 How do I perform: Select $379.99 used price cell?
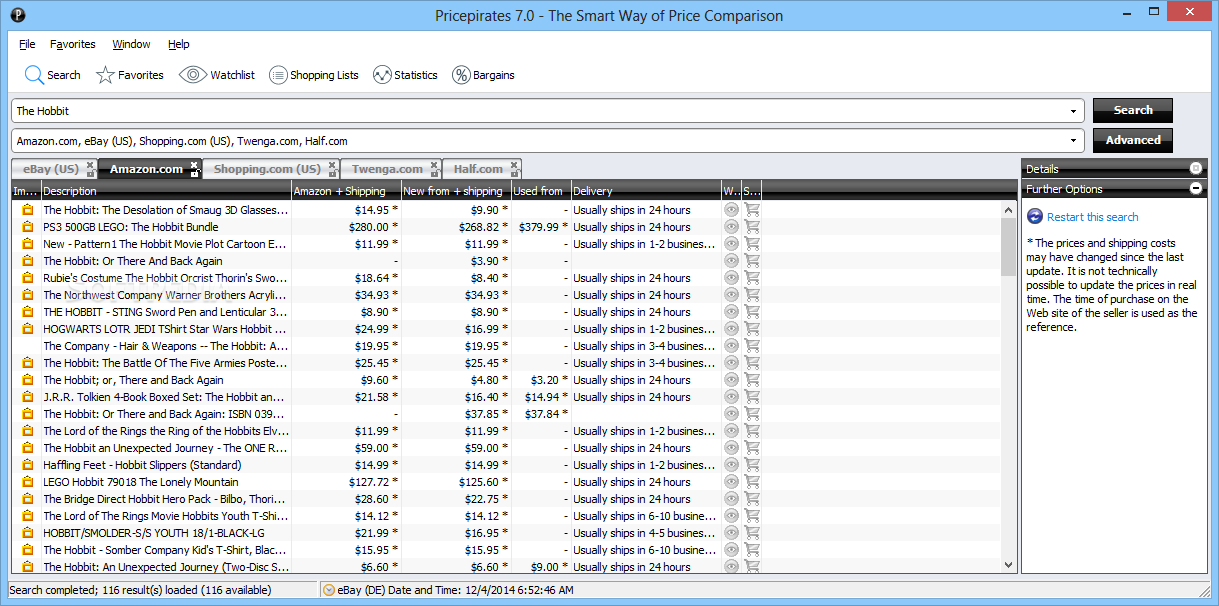(541, 227)
